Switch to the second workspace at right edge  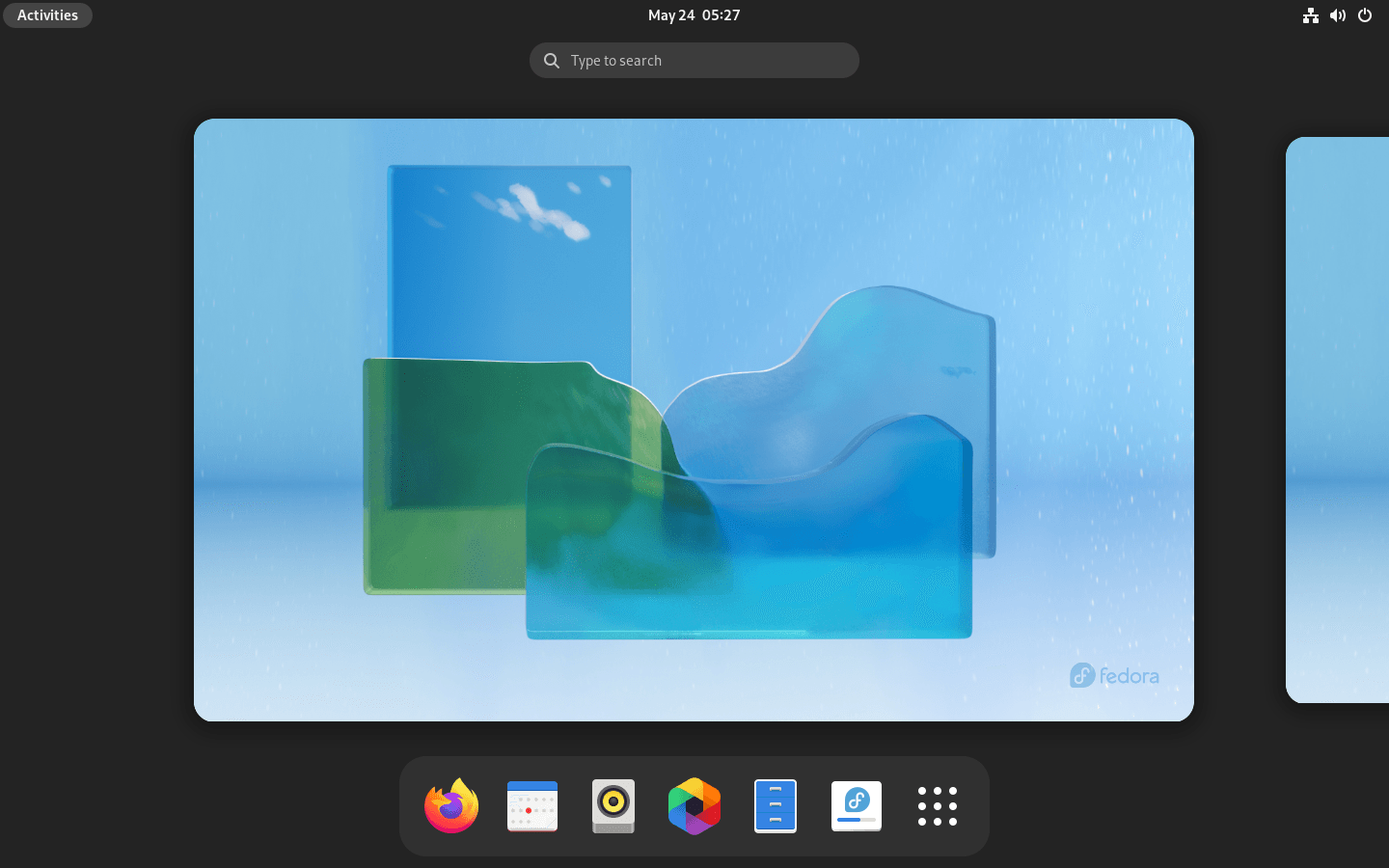tap(1338, 420)
